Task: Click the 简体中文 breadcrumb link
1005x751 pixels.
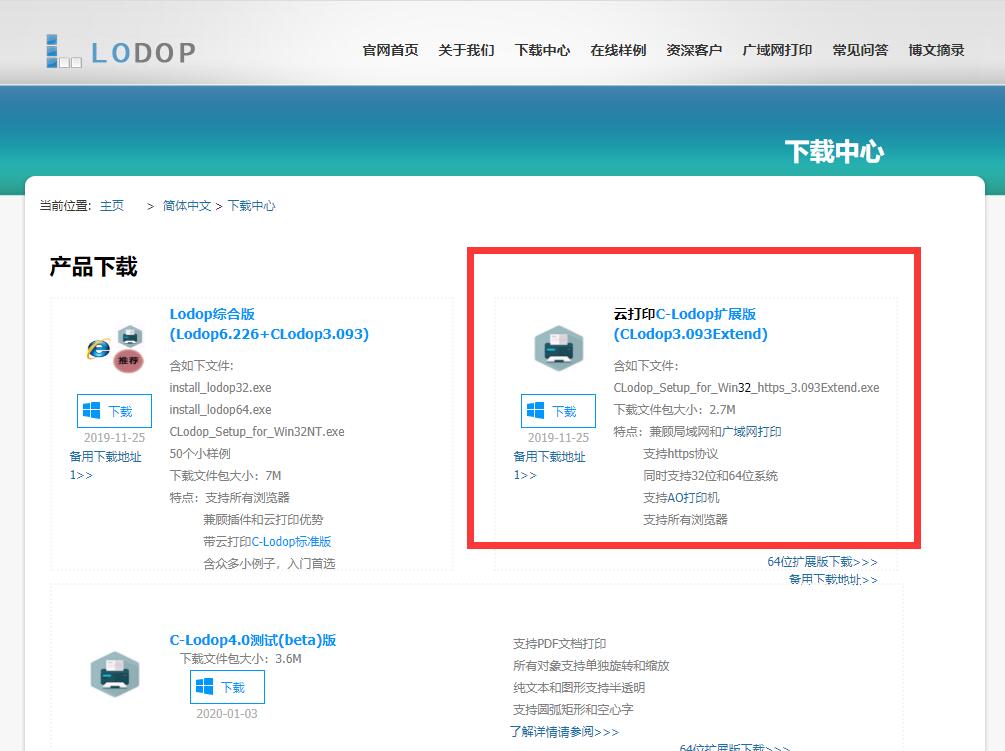Action: (x=187, y=206)
